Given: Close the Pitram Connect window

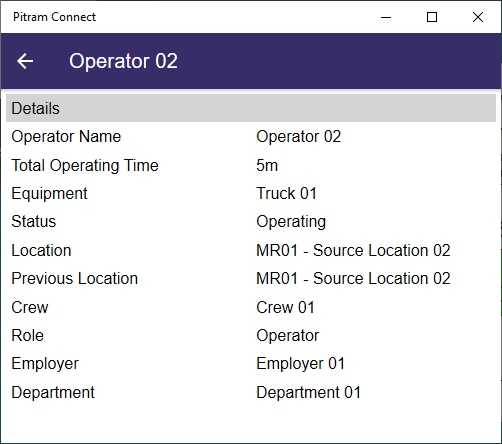Looking at the screenshot, I should [x=478, y=17].
